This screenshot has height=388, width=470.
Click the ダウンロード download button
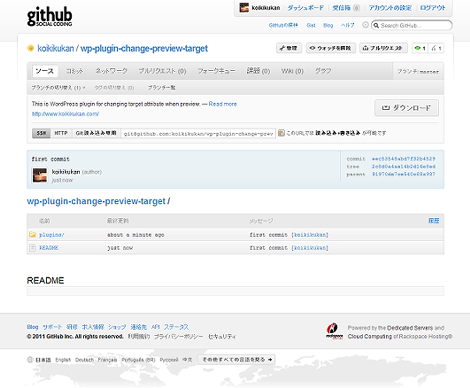(406, 108)
